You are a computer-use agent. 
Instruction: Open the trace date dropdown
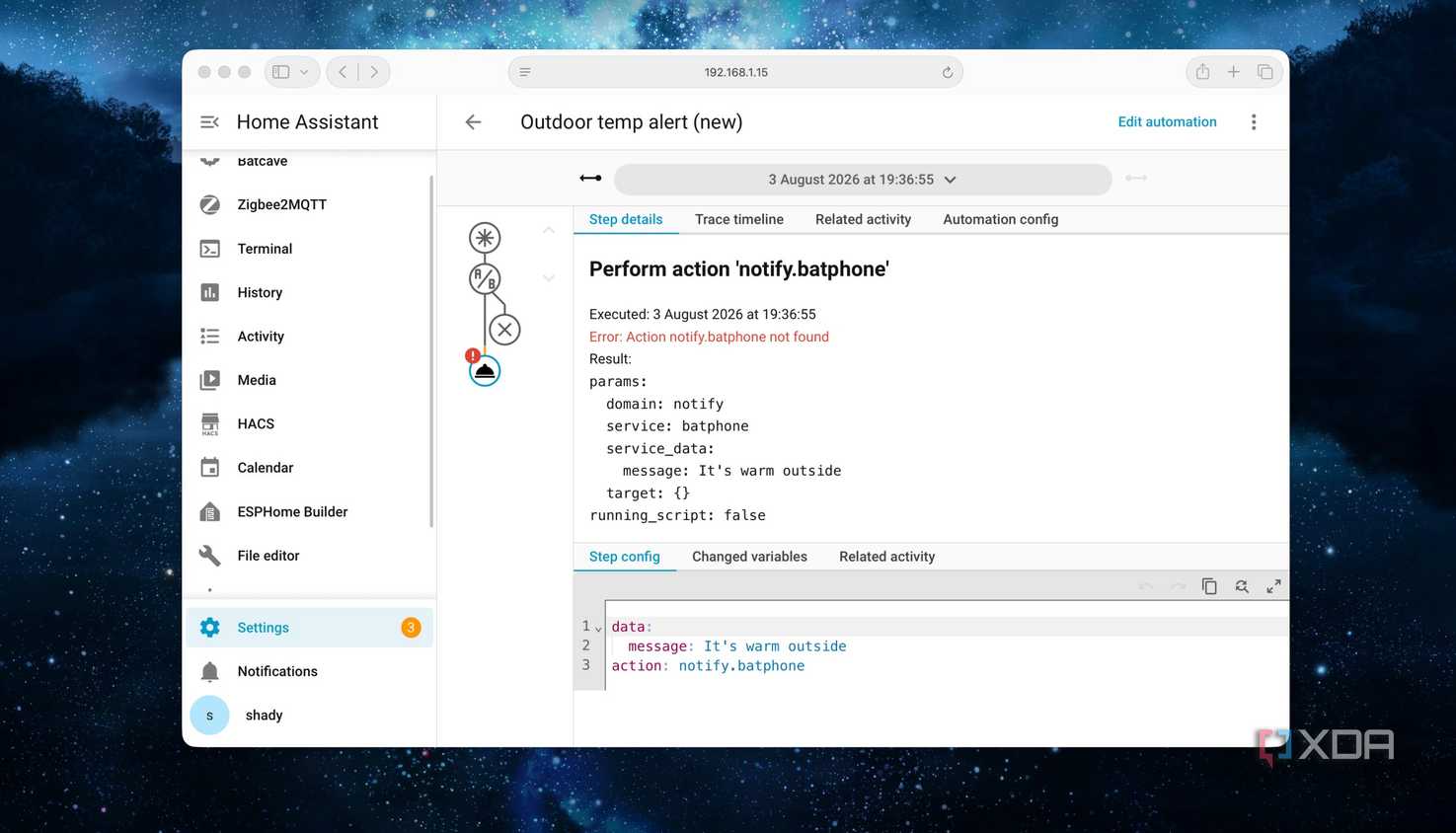863,180
